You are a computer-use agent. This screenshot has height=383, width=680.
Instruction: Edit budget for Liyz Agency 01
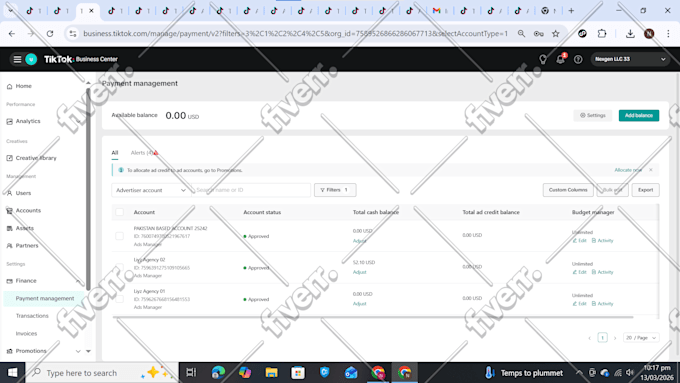click(579, 304)
